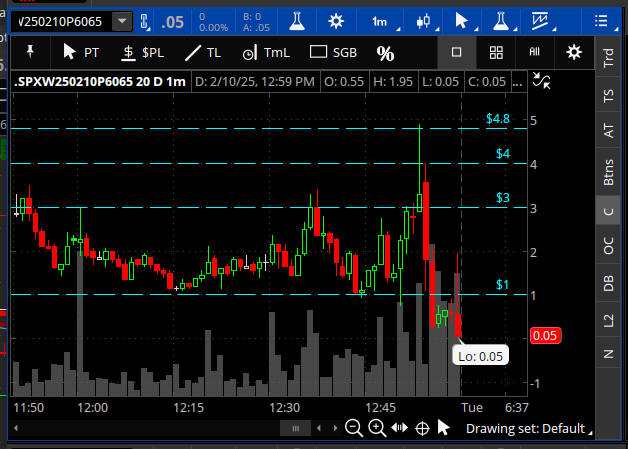Switch to four-grid chart layout

496,52
